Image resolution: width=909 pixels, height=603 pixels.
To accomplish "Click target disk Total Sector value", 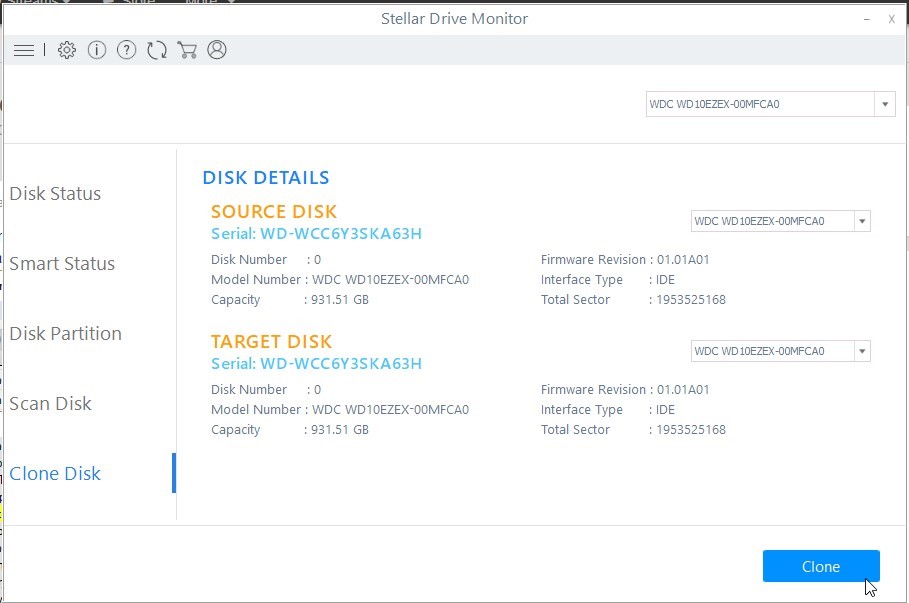I will point(691,430).
